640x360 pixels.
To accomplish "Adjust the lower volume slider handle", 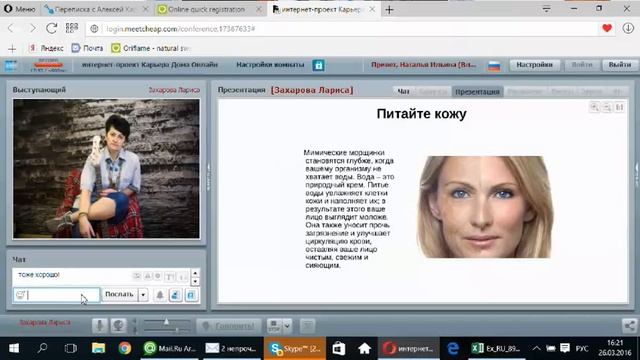I will (x=177, y=329).
